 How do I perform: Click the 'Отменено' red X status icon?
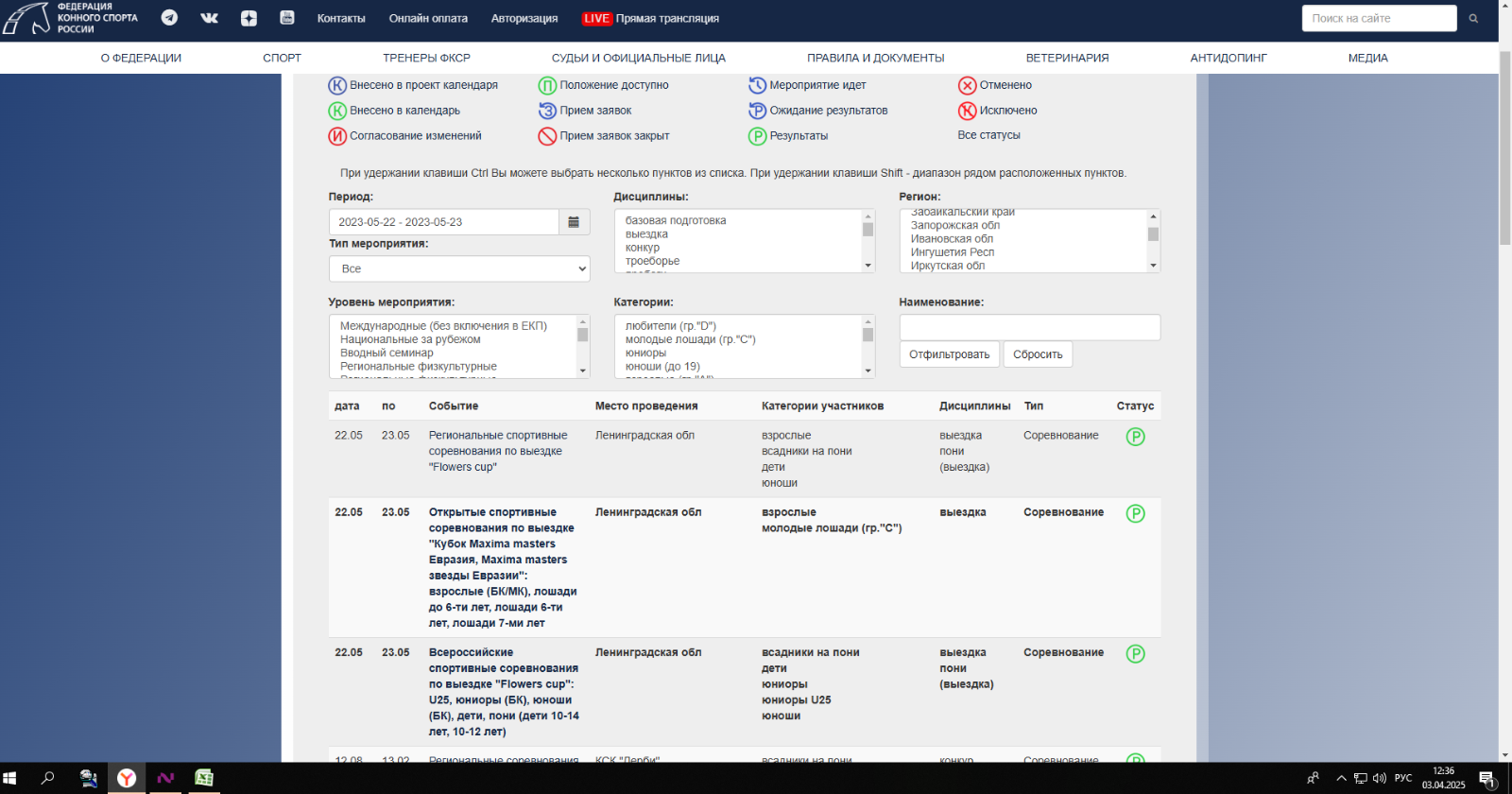point(967,86)
